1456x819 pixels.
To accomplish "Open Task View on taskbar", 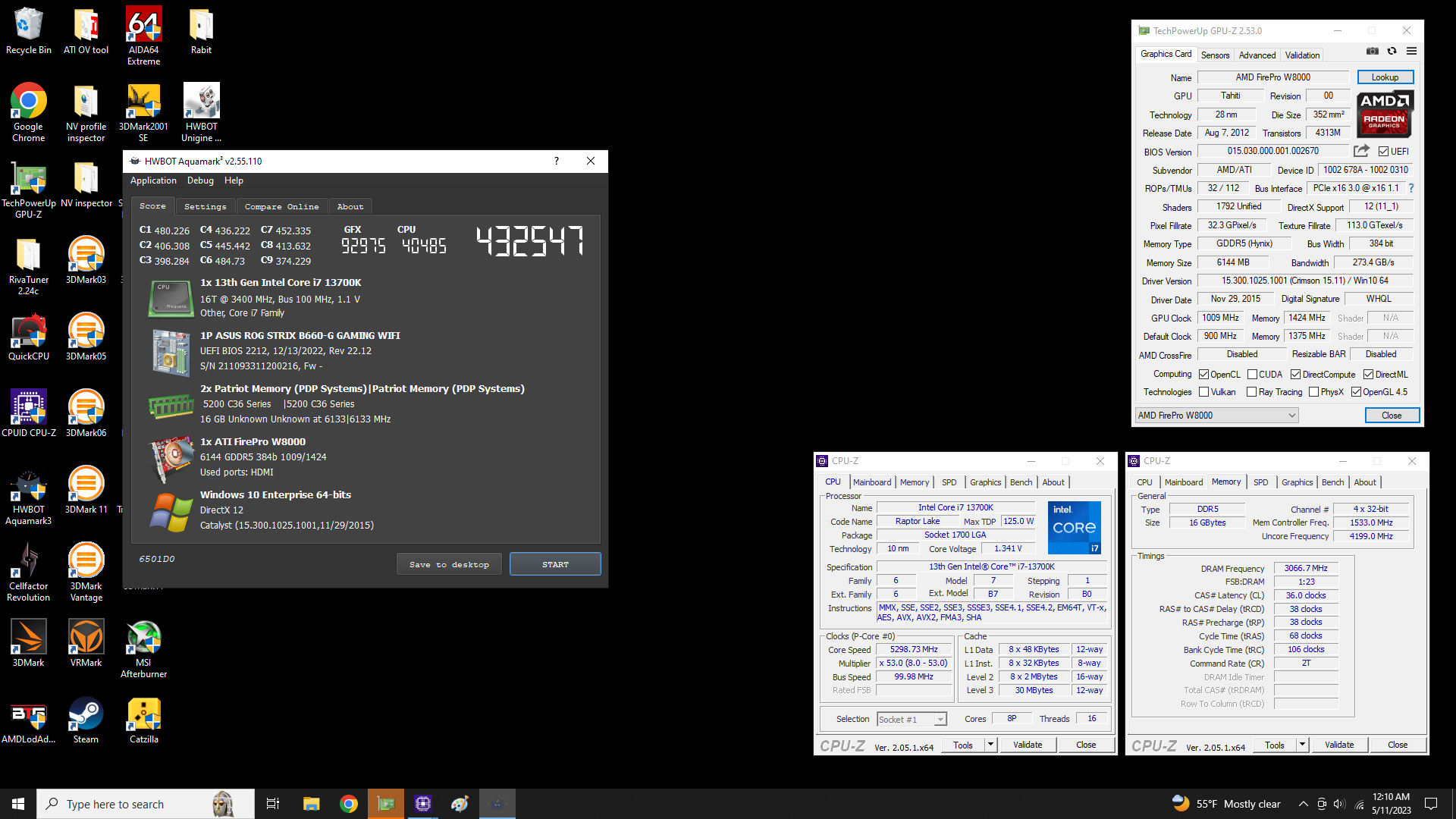I will coord(273,804).
